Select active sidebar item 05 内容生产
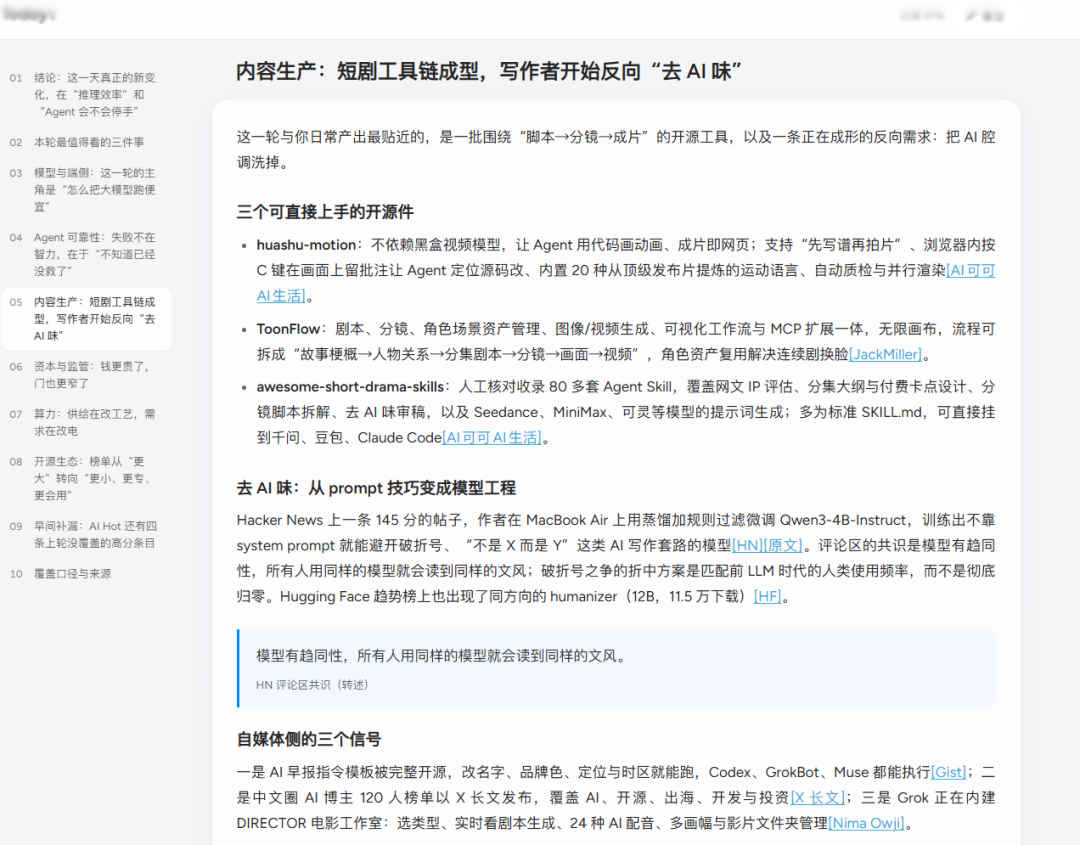This screenshot has height=845, width=1080. click(x=86, y=319)
